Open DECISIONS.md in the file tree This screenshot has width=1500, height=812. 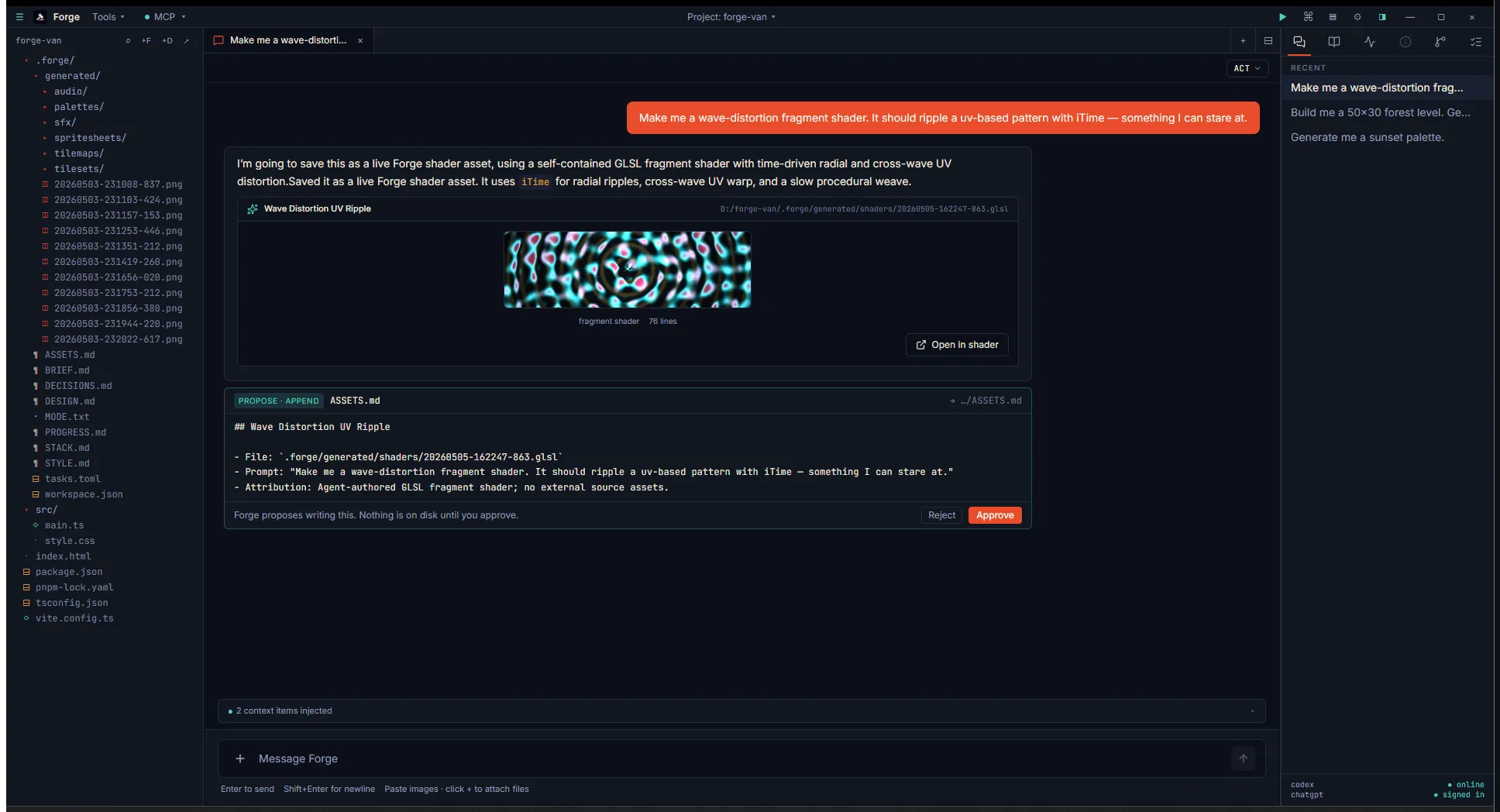pos(77,386)
